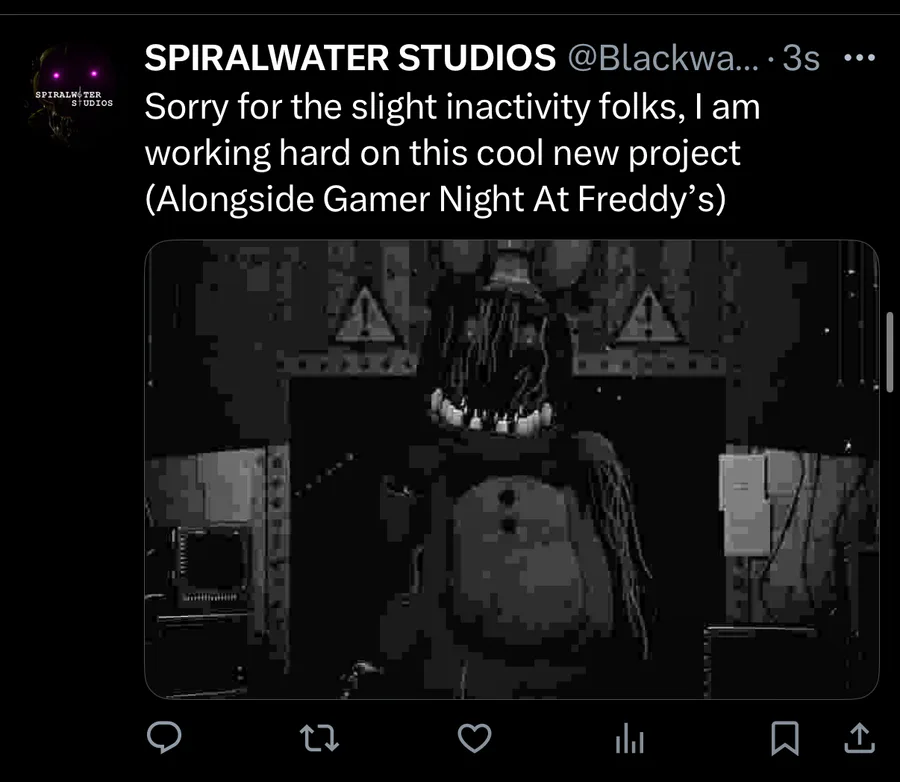Image resolution: width=900 pixels, height=782 pixels.
Task: Tap the share upload arrow icon
Action: click(x=859, y=738)
